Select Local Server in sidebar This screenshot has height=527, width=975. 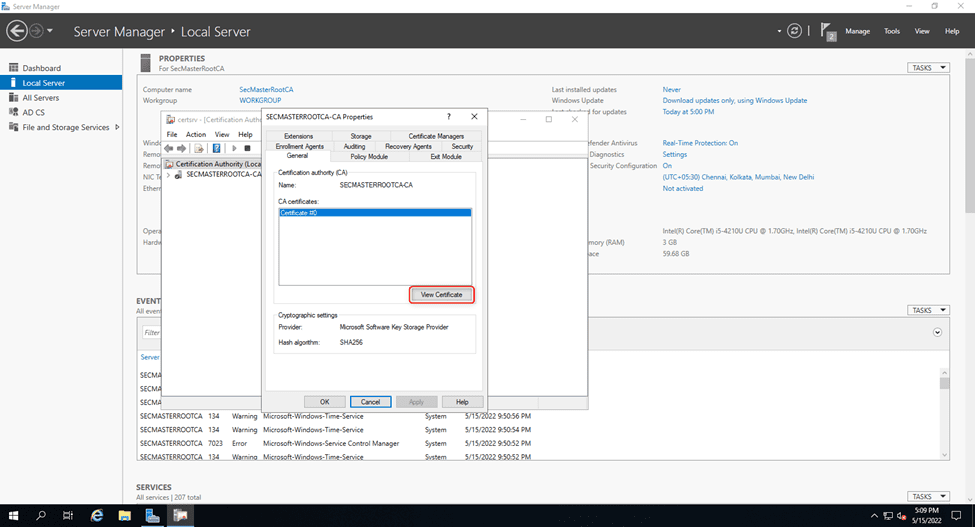tap(61, 83)
